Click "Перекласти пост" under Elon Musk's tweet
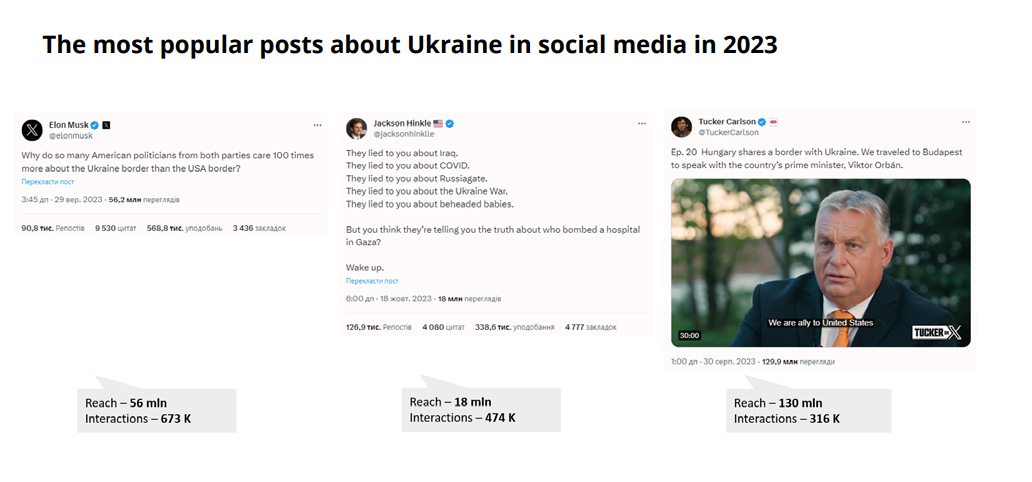Image resolution: width=1032 pixels, height=482 pixels. point(48,182)
